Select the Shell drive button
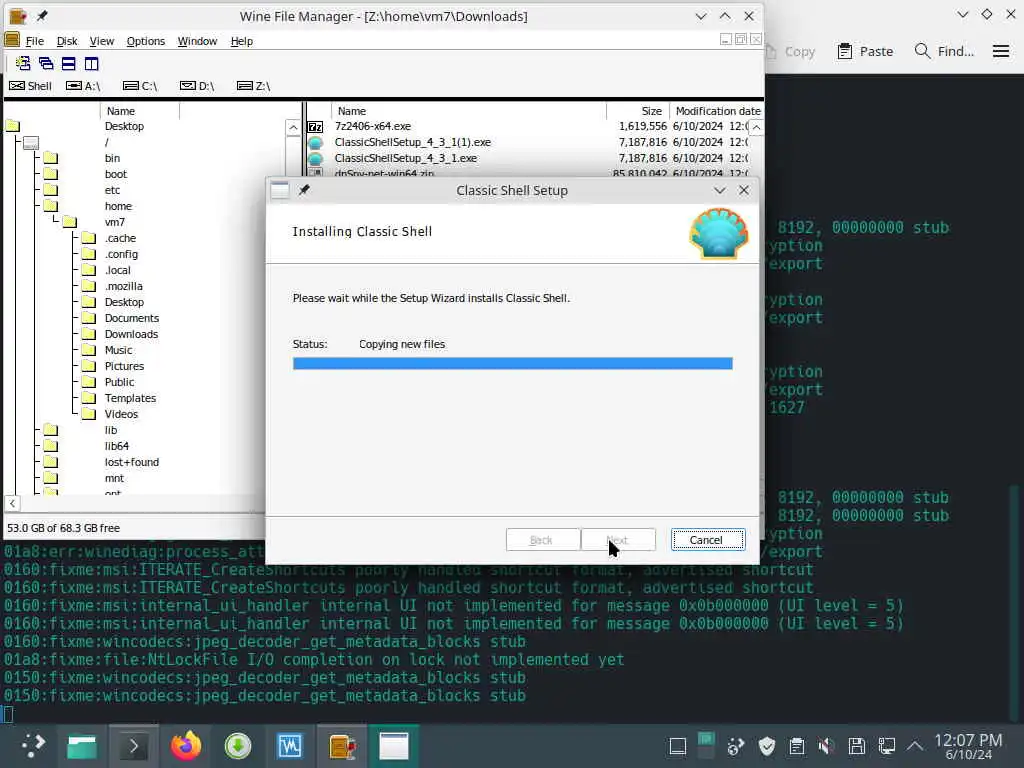Viewport: 1024px width, 768px height. [31, 86]
